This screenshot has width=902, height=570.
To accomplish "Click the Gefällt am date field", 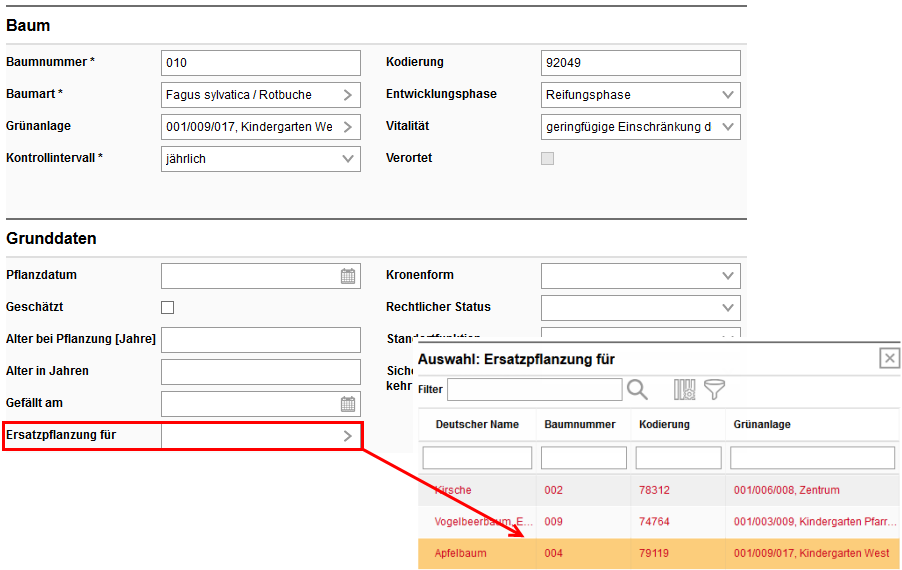I will point(261,404).
